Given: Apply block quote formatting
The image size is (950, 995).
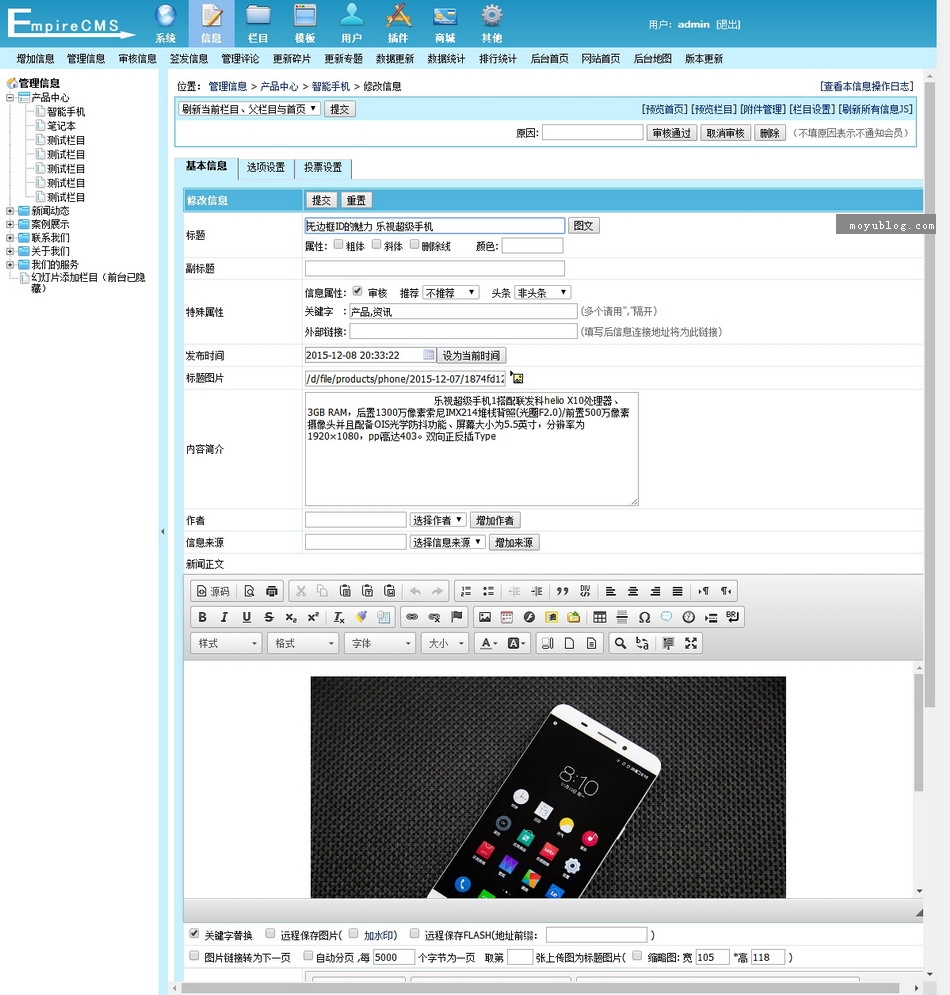Looking at the screenshot, I should click(x=562, y=591).
